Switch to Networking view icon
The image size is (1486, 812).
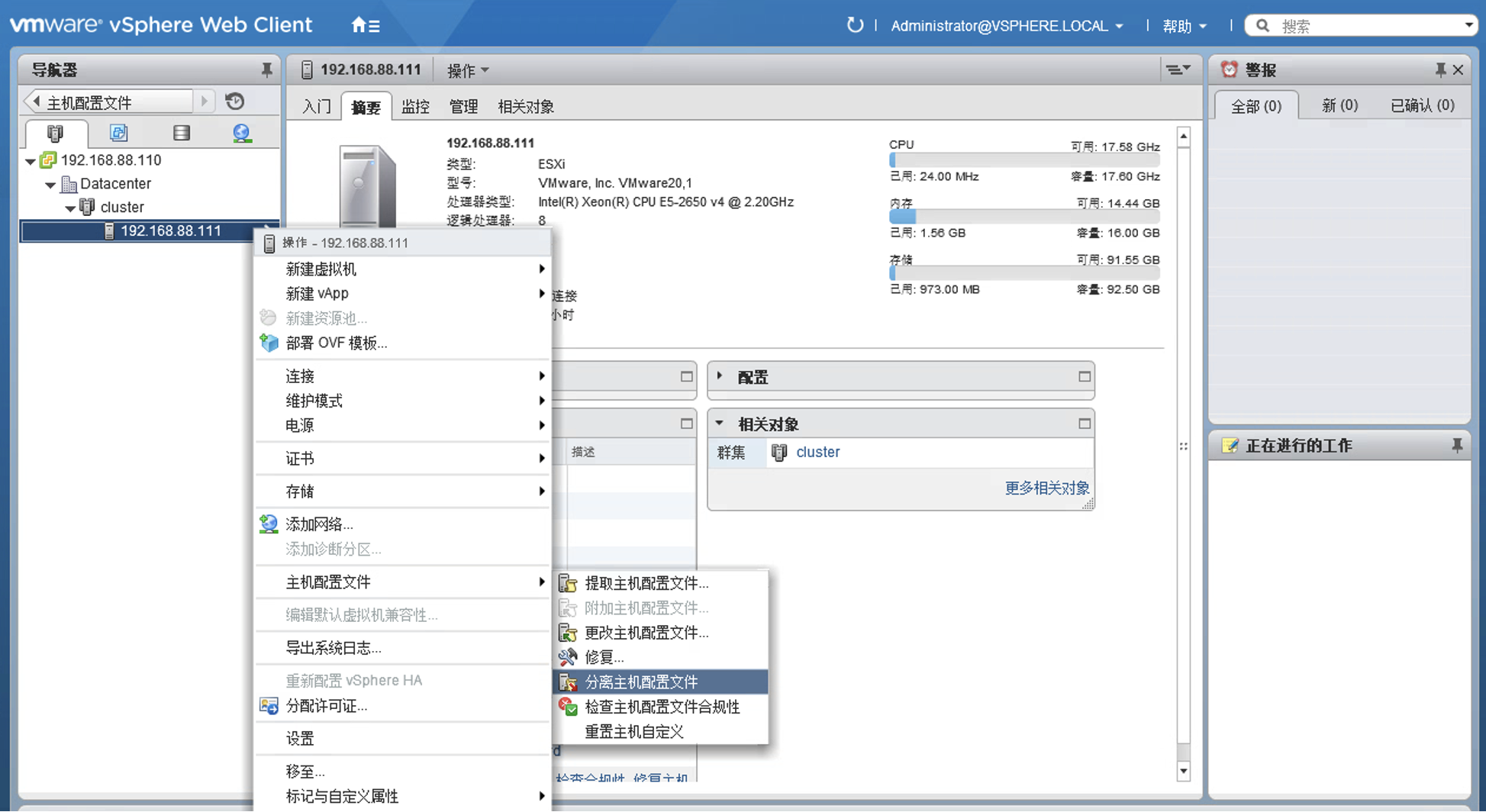pyautogui.click(x=242, y=133)
